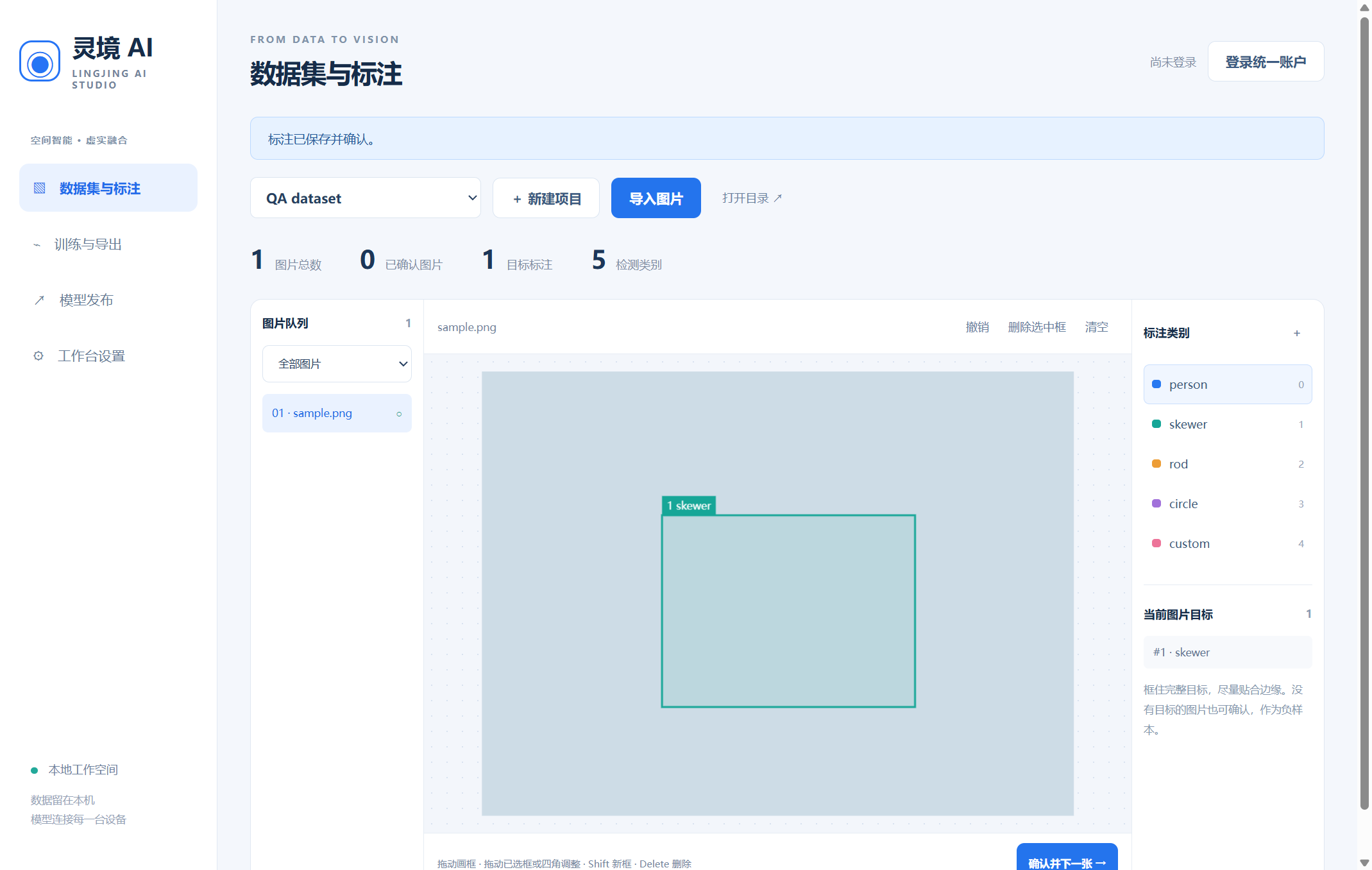Click the 当前图片目标 heading

[1178, 615]
